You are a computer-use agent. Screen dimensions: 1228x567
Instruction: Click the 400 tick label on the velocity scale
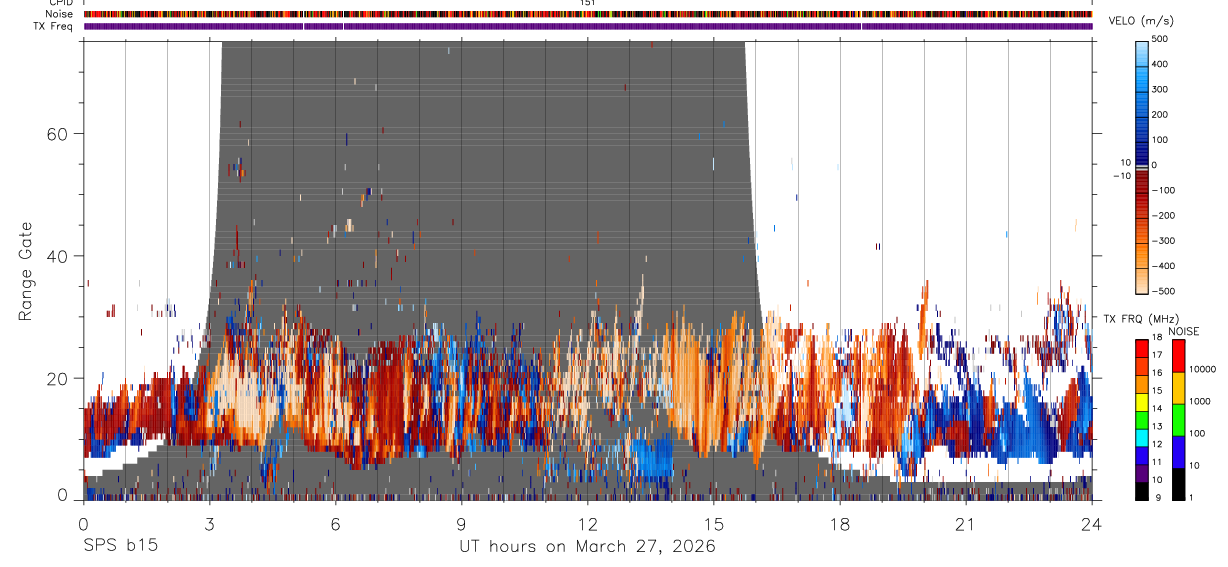(1161, 64)
